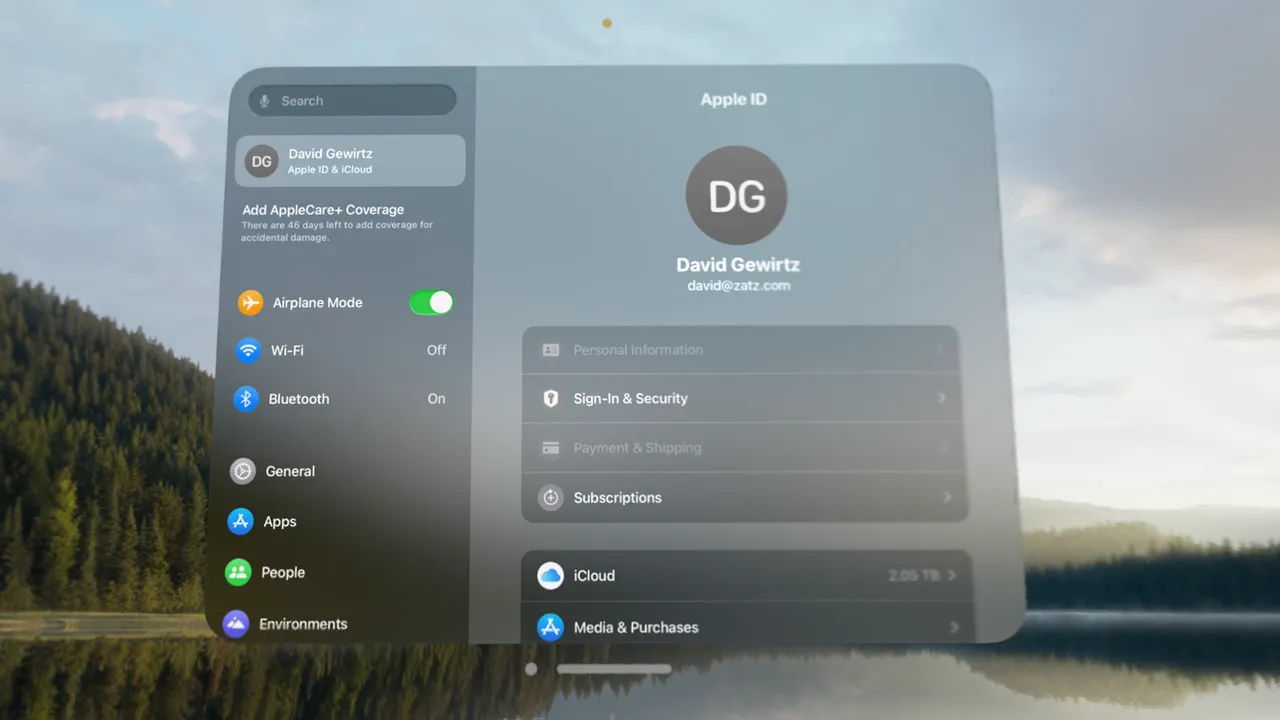This screenshot has height=720, width=1280.
Task: Click the orange Airplane Mode icon
Action: (x=250, y=303)
